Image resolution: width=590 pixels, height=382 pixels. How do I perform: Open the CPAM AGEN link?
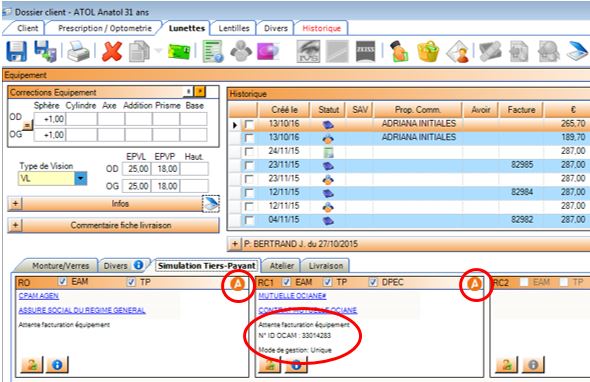point(39,296)
